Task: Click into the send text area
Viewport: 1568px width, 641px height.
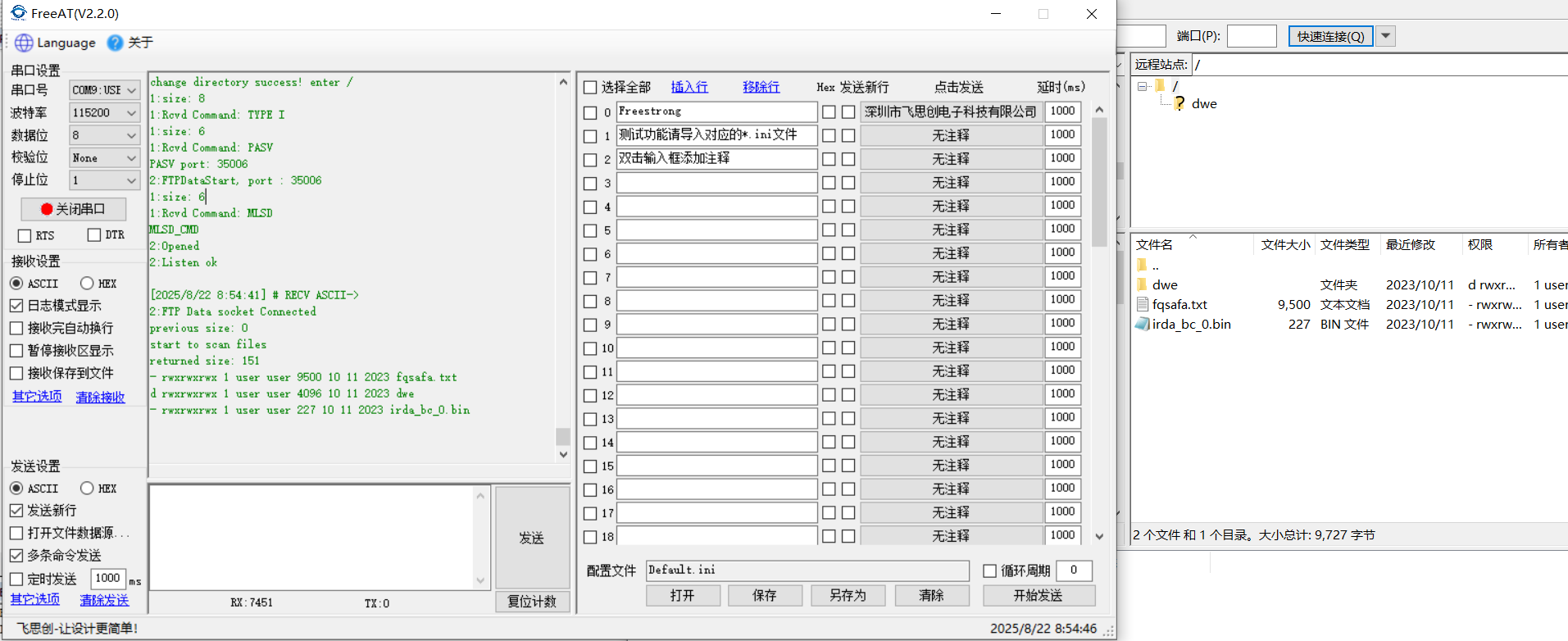Action: point(311,537)
